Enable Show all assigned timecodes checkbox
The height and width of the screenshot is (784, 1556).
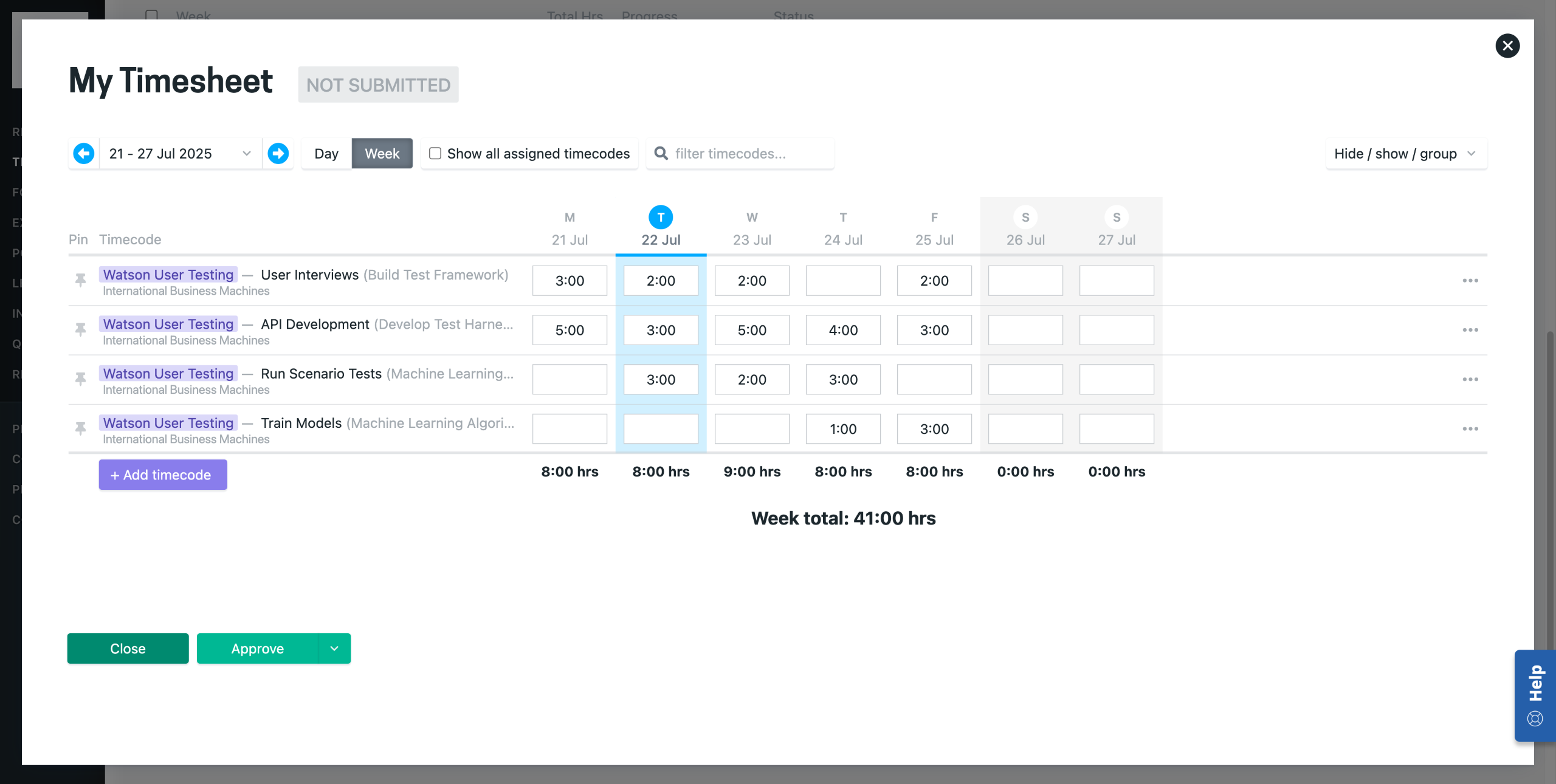(435, 153)
